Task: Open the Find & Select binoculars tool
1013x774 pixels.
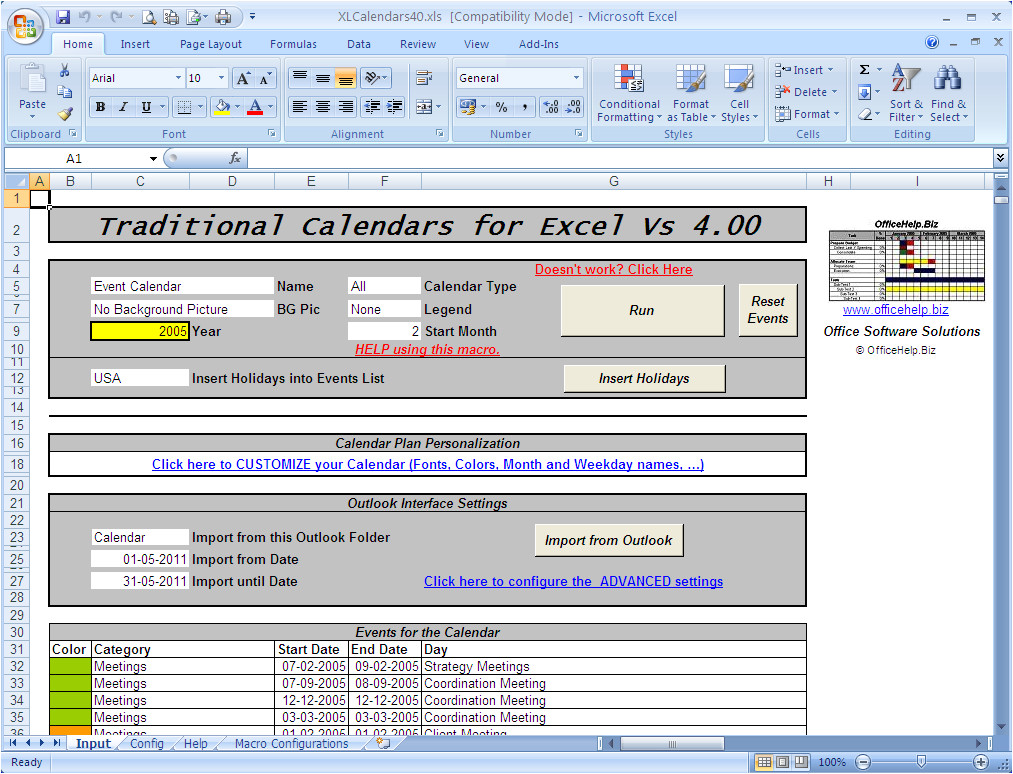Action: click(x=947, y=93)
